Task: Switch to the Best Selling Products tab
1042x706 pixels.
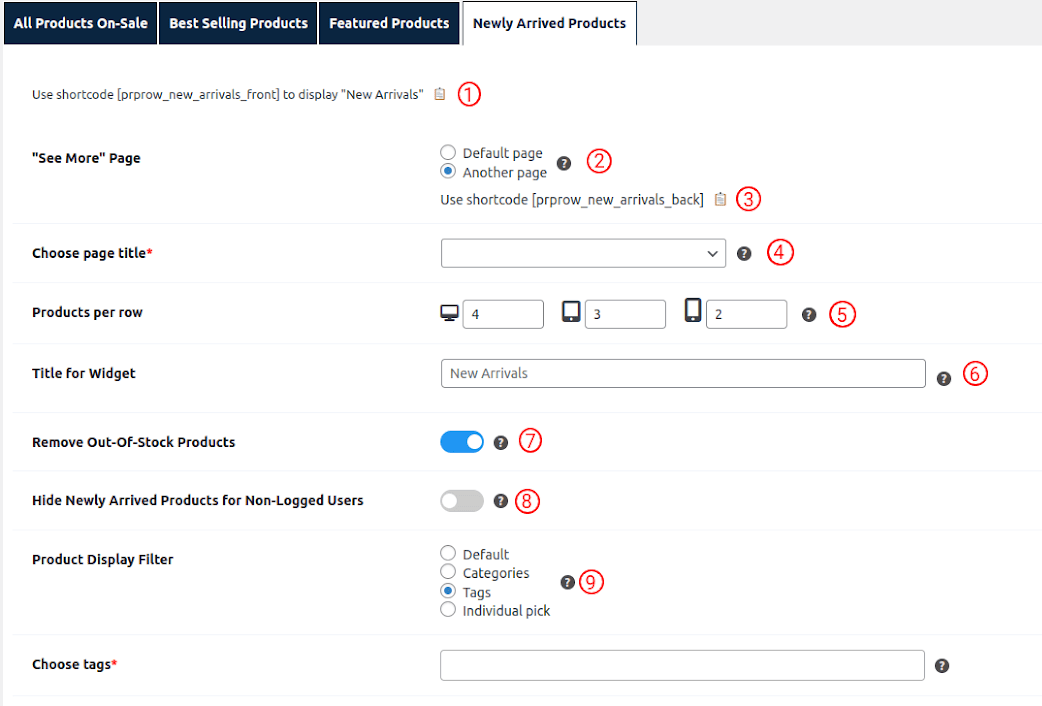Action: (237, 23)
